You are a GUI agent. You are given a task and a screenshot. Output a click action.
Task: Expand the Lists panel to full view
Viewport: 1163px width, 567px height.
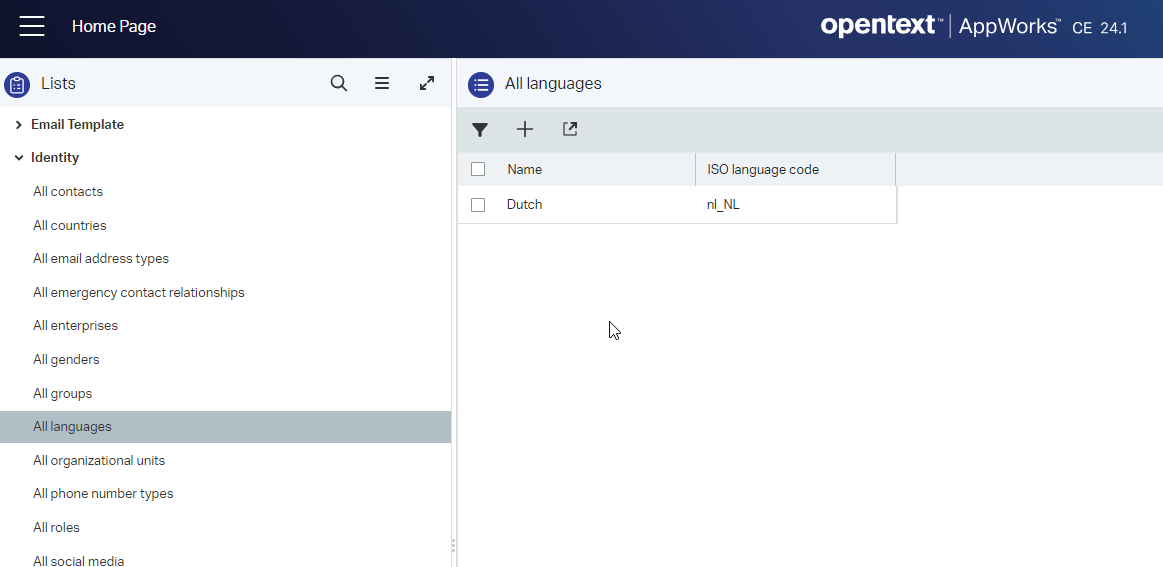pos(427,84)
